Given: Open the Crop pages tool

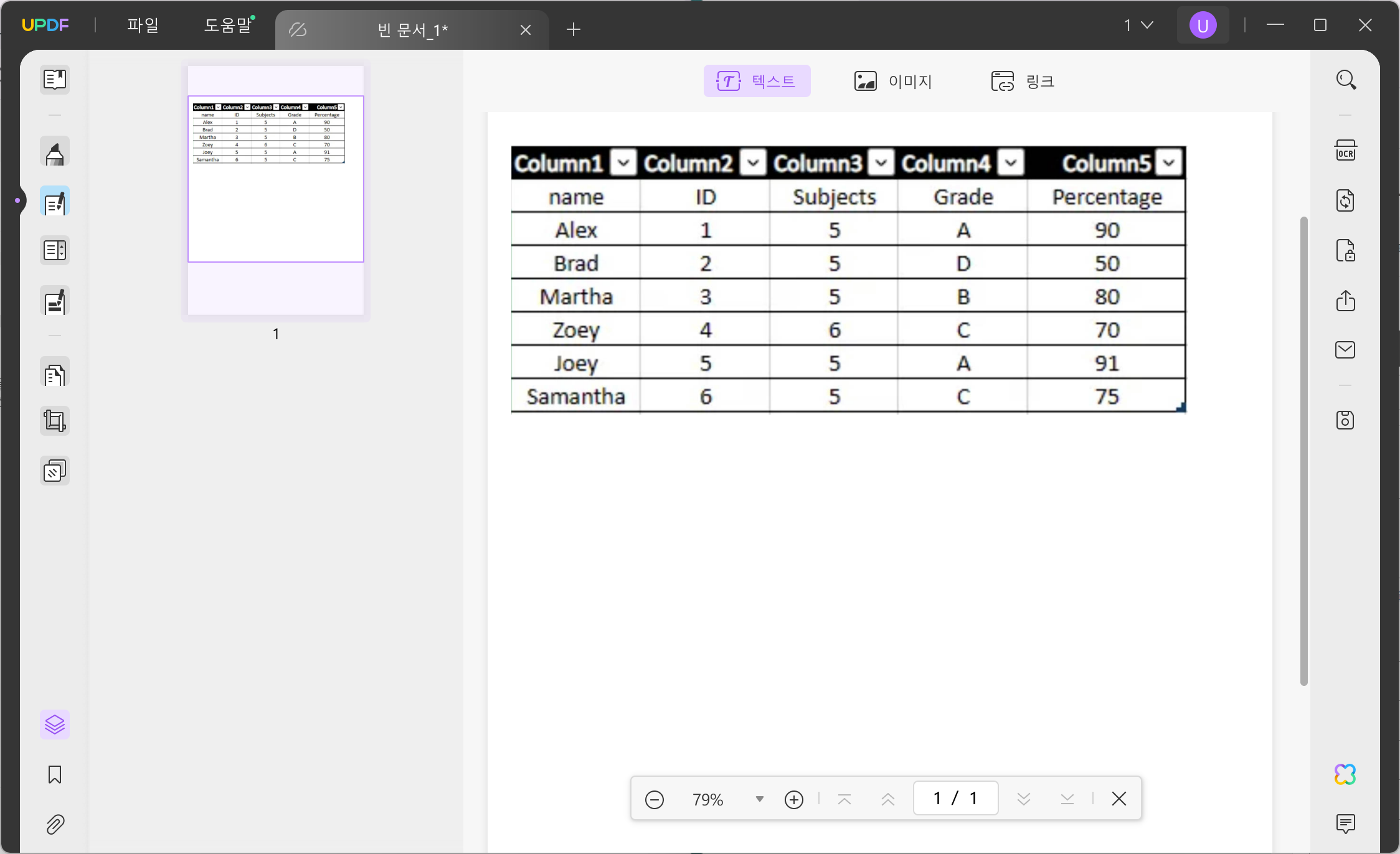Looking at the screenshot, I should pyautogui.click(x=55, y=421).
